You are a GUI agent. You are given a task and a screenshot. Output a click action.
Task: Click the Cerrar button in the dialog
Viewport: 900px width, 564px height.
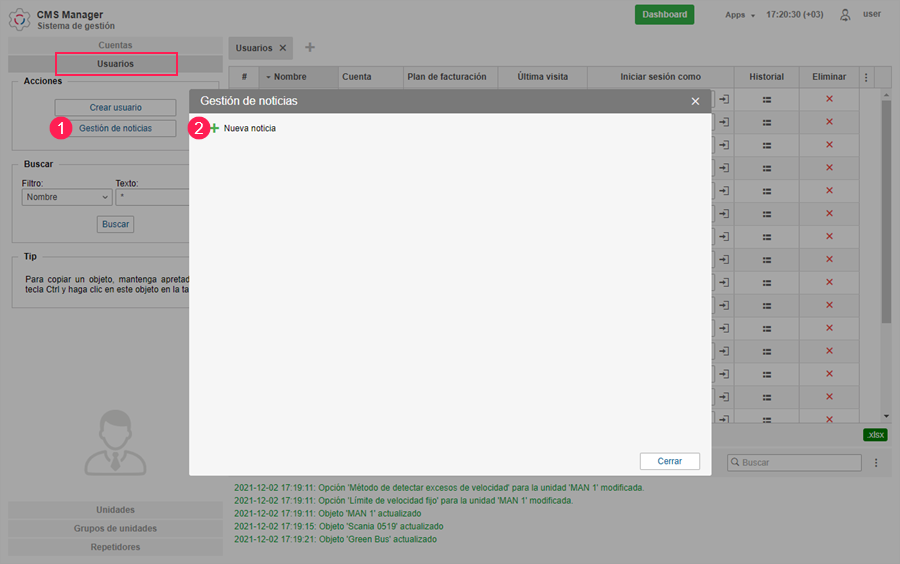click(669, 461)
